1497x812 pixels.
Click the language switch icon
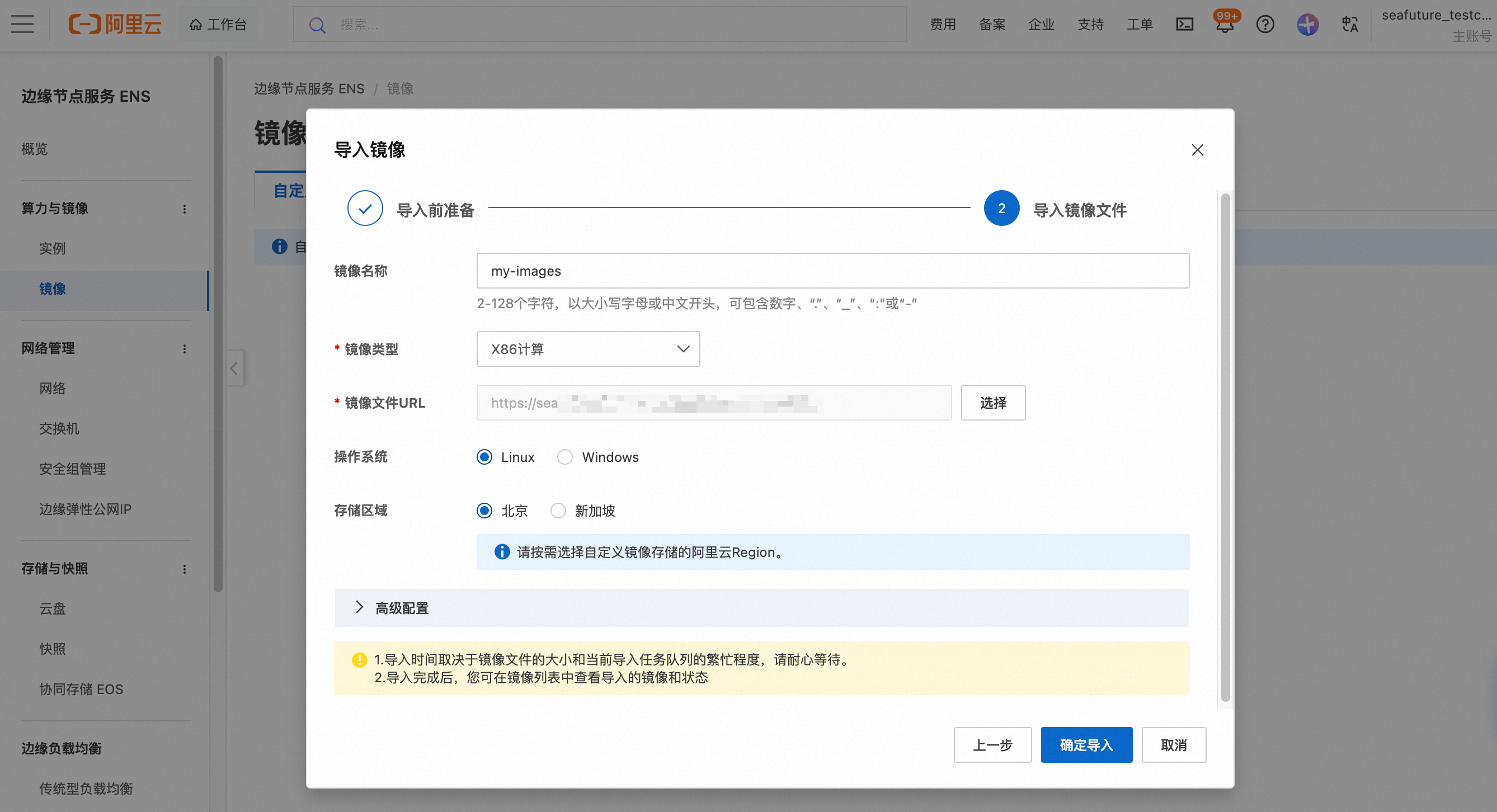click(1349, 25)
